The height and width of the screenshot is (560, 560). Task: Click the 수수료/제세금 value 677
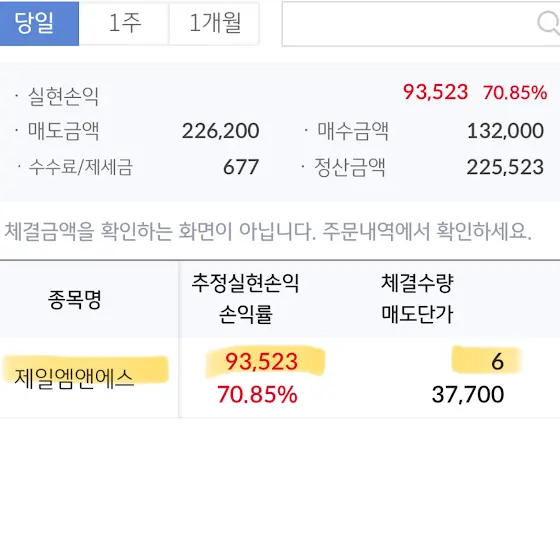[x=241, y=167]
